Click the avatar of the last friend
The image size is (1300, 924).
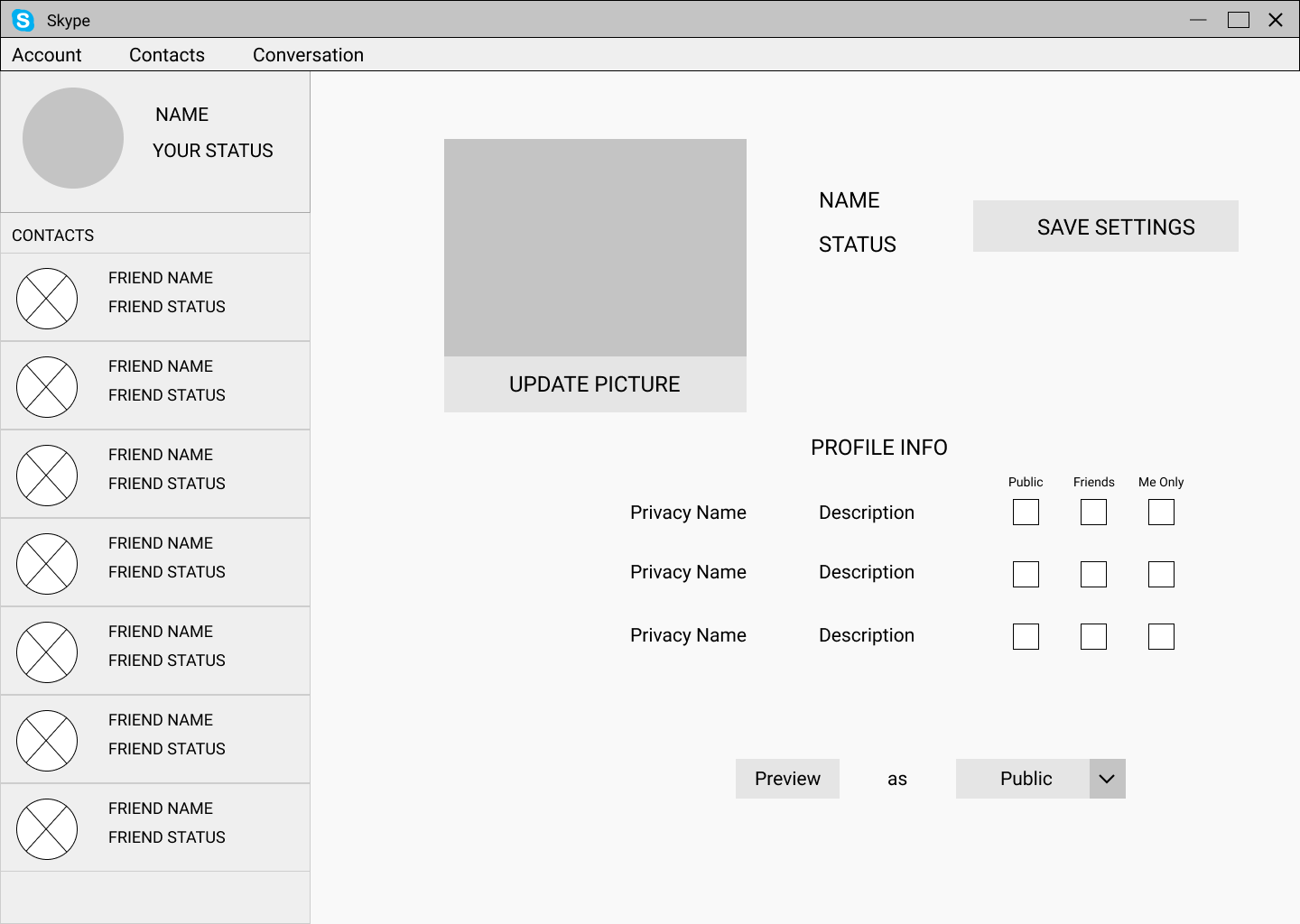[47, 827]
